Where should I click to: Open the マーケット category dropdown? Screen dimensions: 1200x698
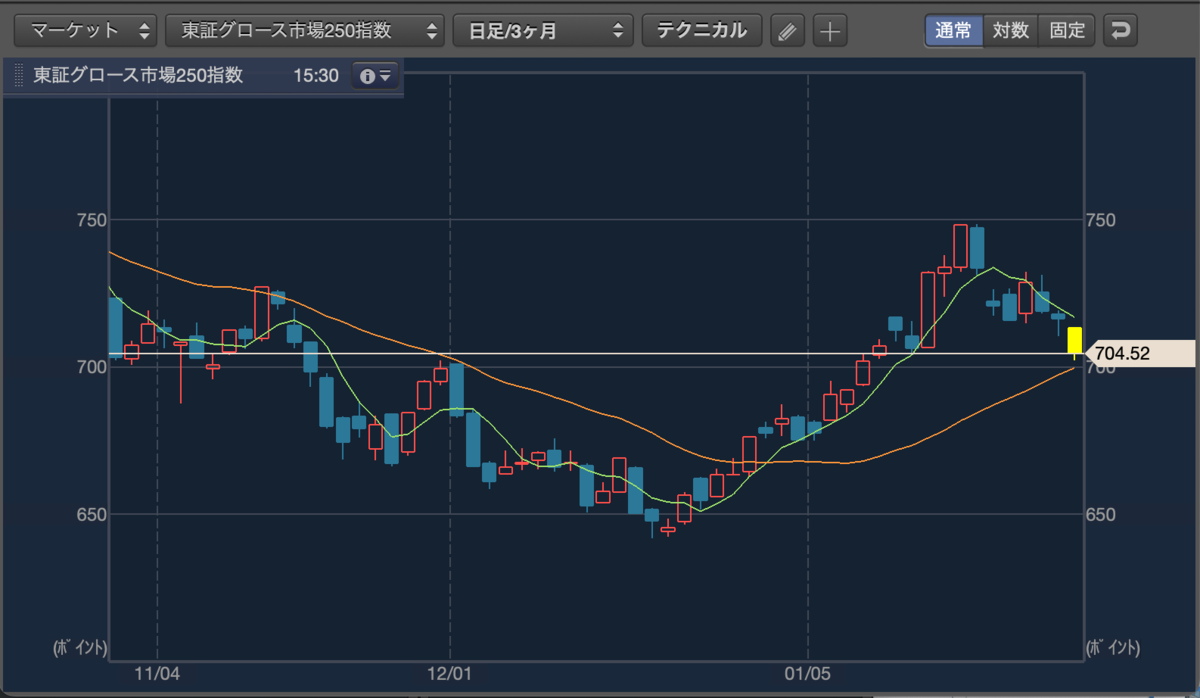point(87,30)
